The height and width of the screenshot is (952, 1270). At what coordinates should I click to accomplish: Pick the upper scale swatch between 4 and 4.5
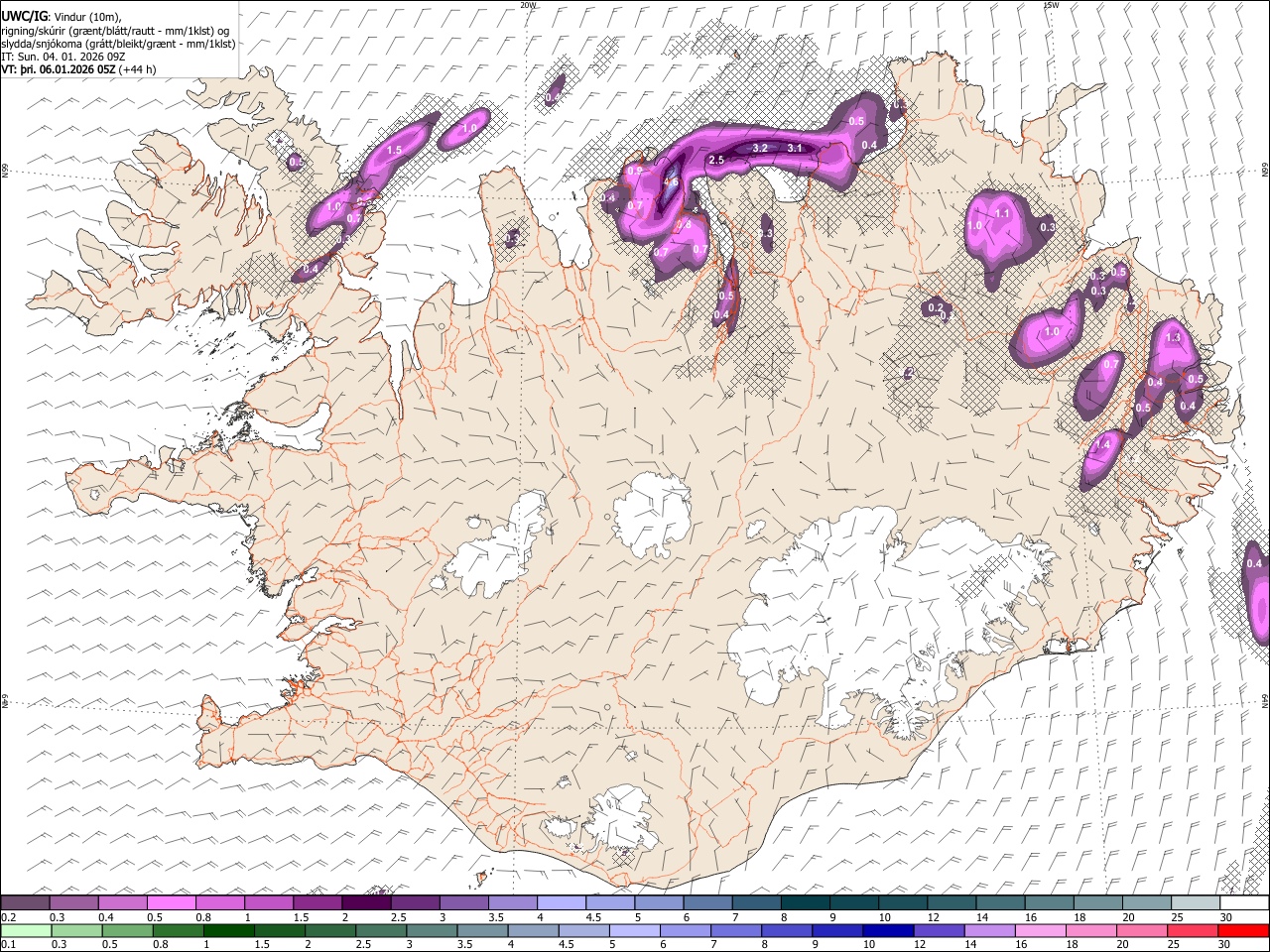point(562,903)
